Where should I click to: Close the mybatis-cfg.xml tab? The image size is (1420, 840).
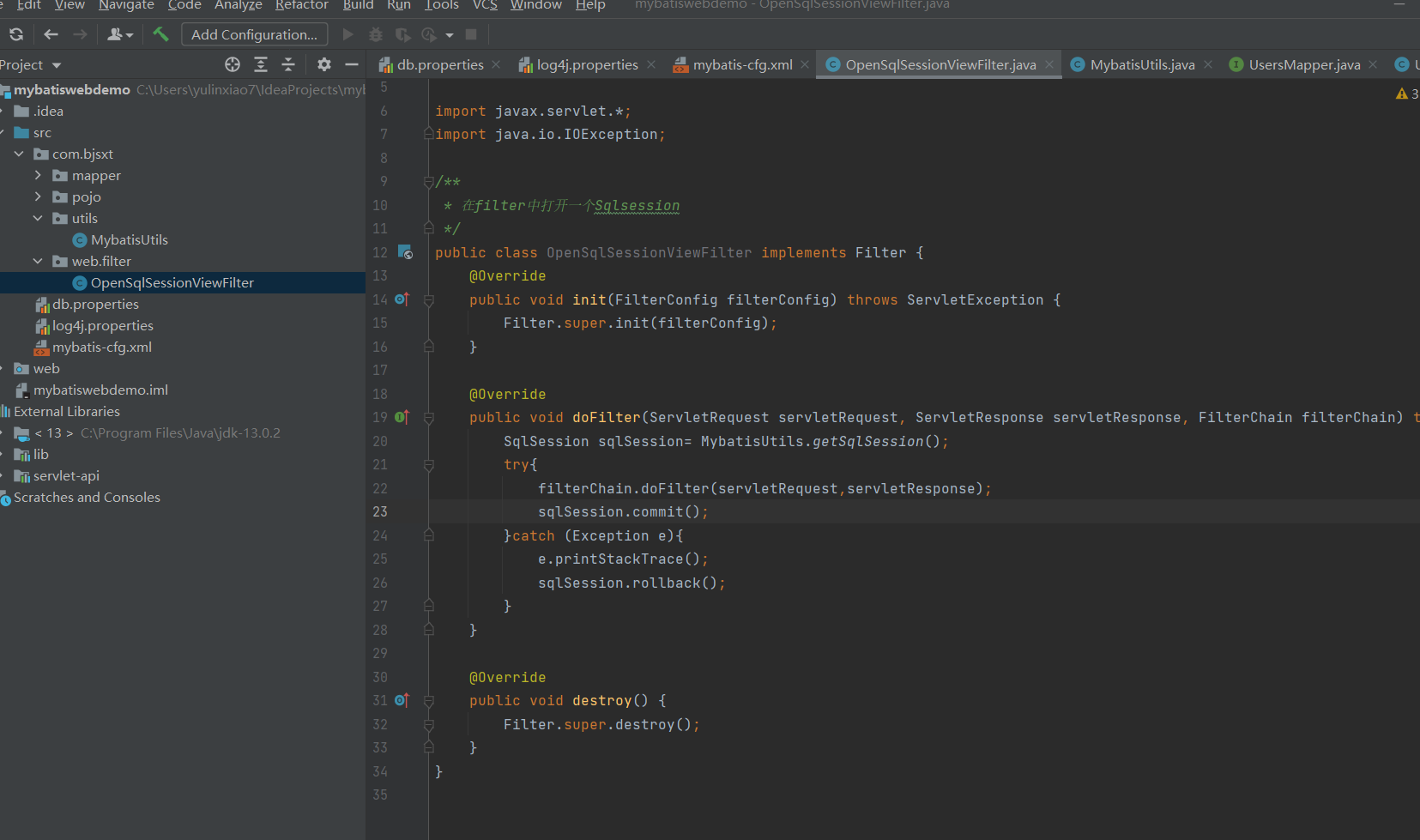click(x=805, y=64)
